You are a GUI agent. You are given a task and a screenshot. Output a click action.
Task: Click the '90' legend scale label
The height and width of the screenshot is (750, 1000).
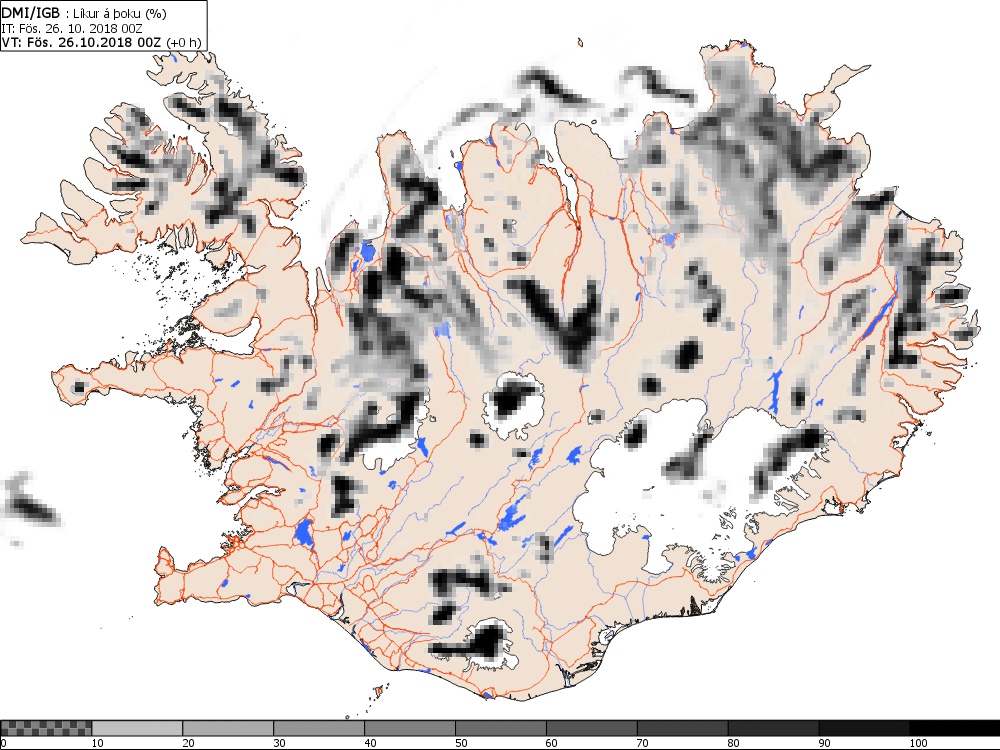pos(825,743)
